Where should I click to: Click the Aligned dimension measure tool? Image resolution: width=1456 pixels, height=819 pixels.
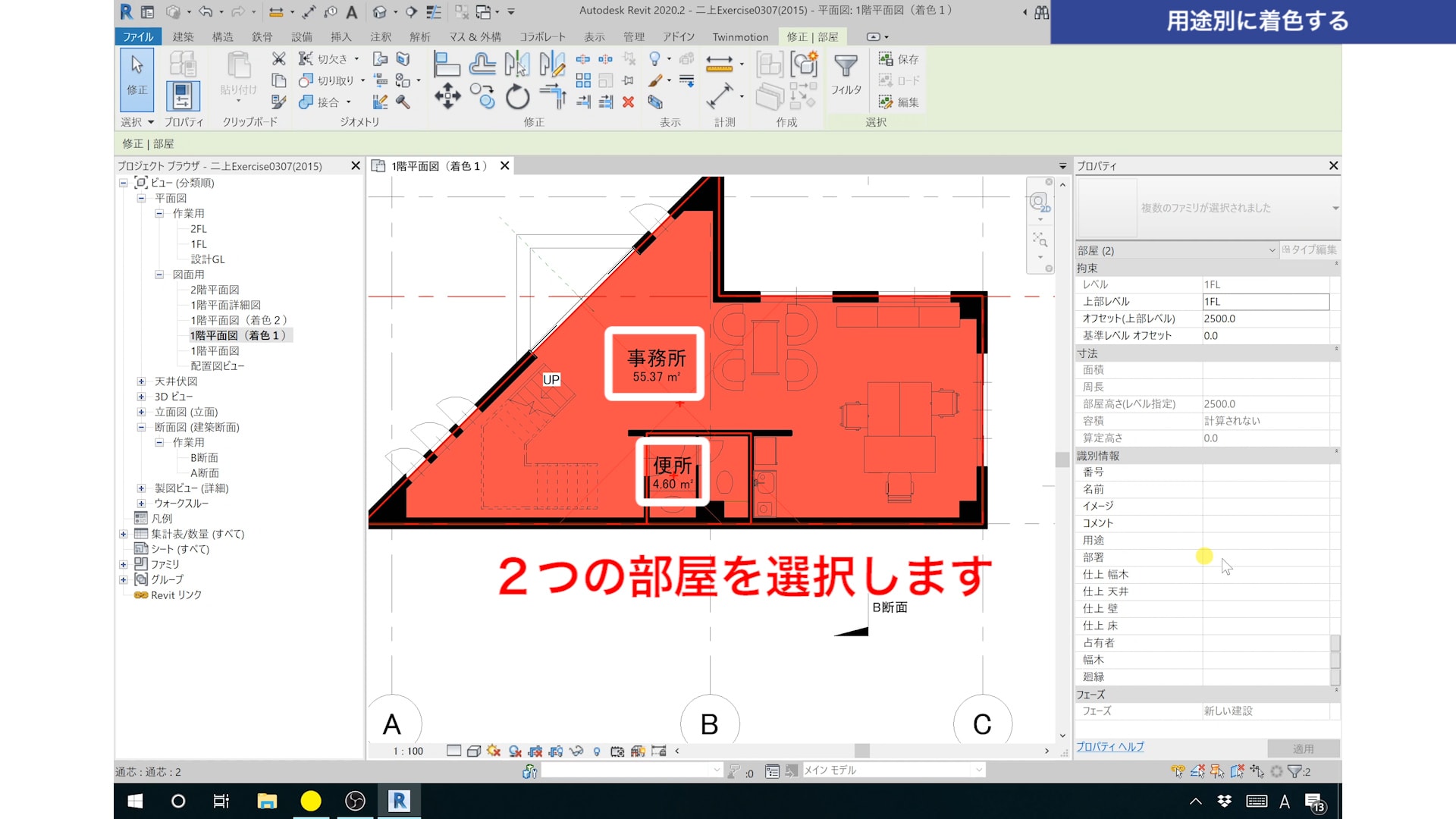point(719,97)
